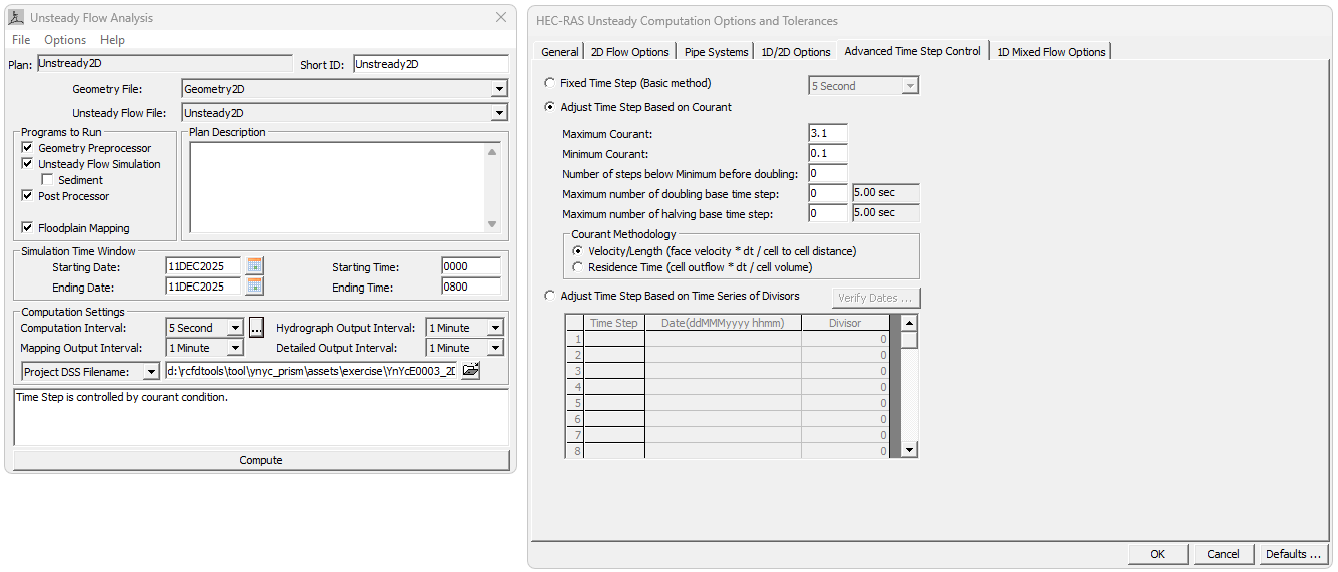The height and width of the screenshot is (572, 1338).
Task: Choose Residence Time Courant methodology
Action: (577, 267)
